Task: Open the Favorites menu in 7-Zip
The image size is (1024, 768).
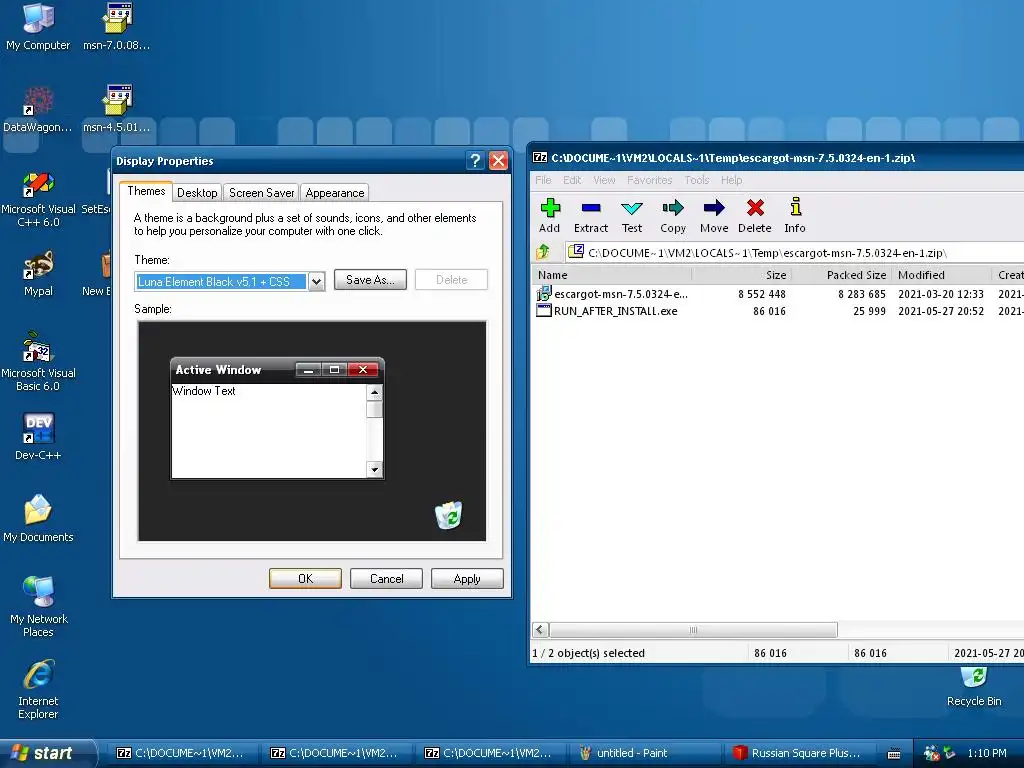Action: point(649,180)
